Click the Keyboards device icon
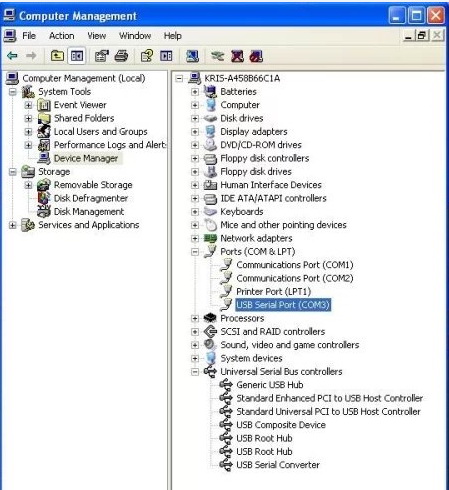 tap(210, 211)
